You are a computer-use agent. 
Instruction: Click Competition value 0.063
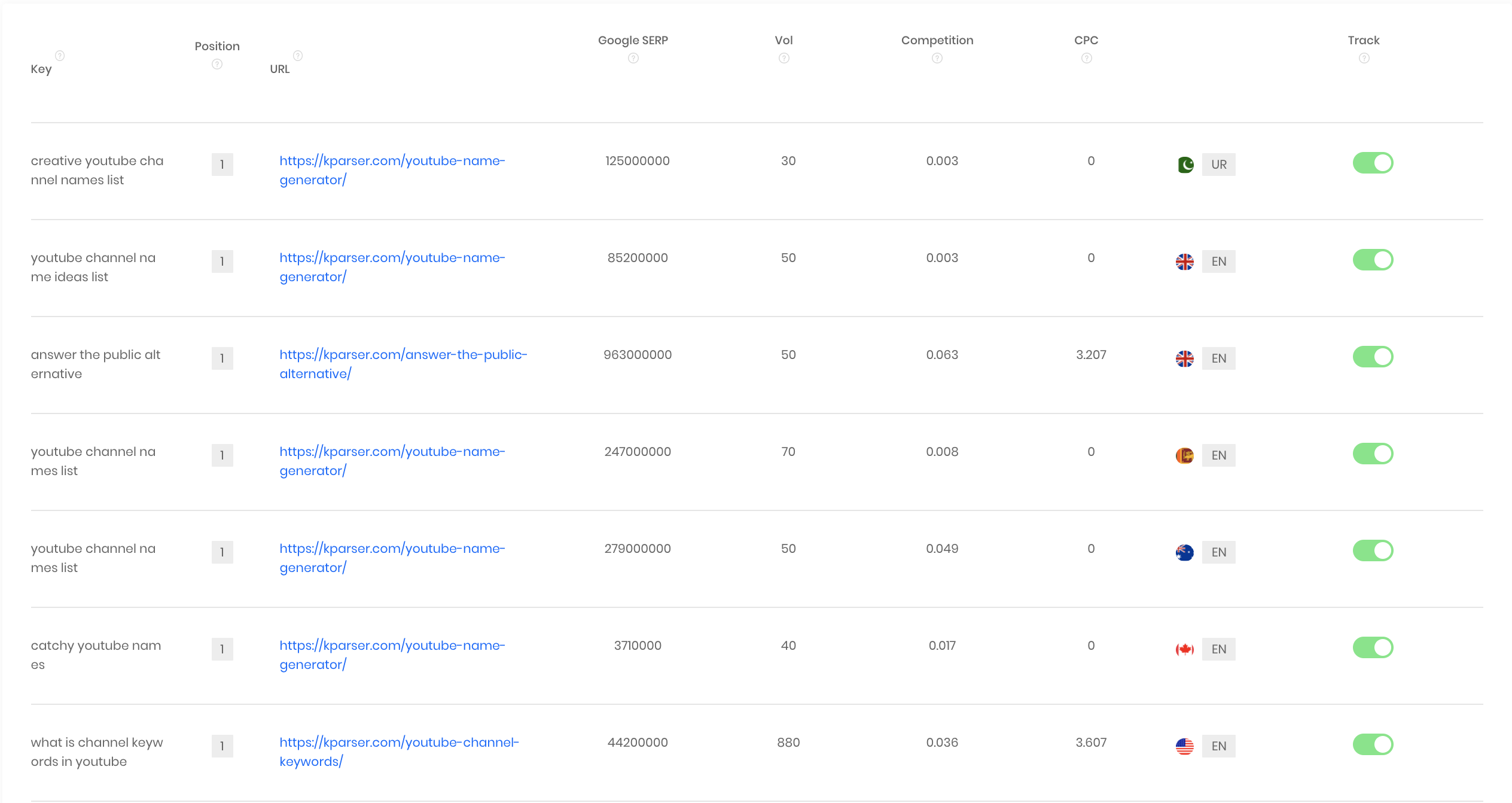942,355
